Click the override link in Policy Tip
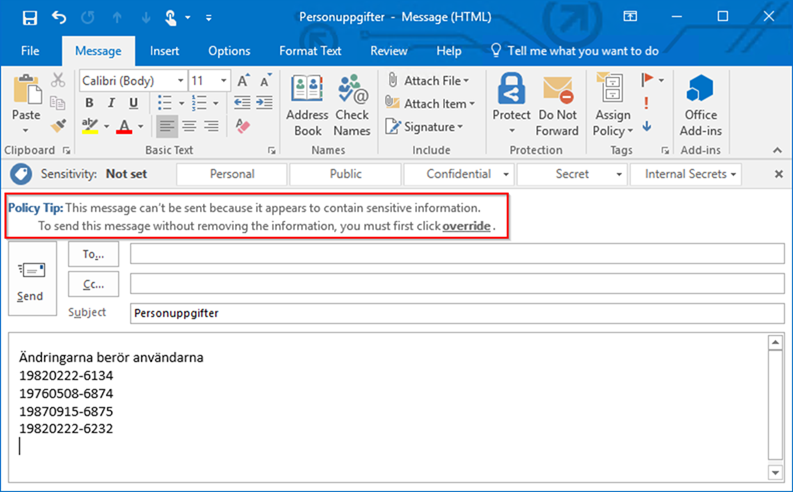 (467, 226)
